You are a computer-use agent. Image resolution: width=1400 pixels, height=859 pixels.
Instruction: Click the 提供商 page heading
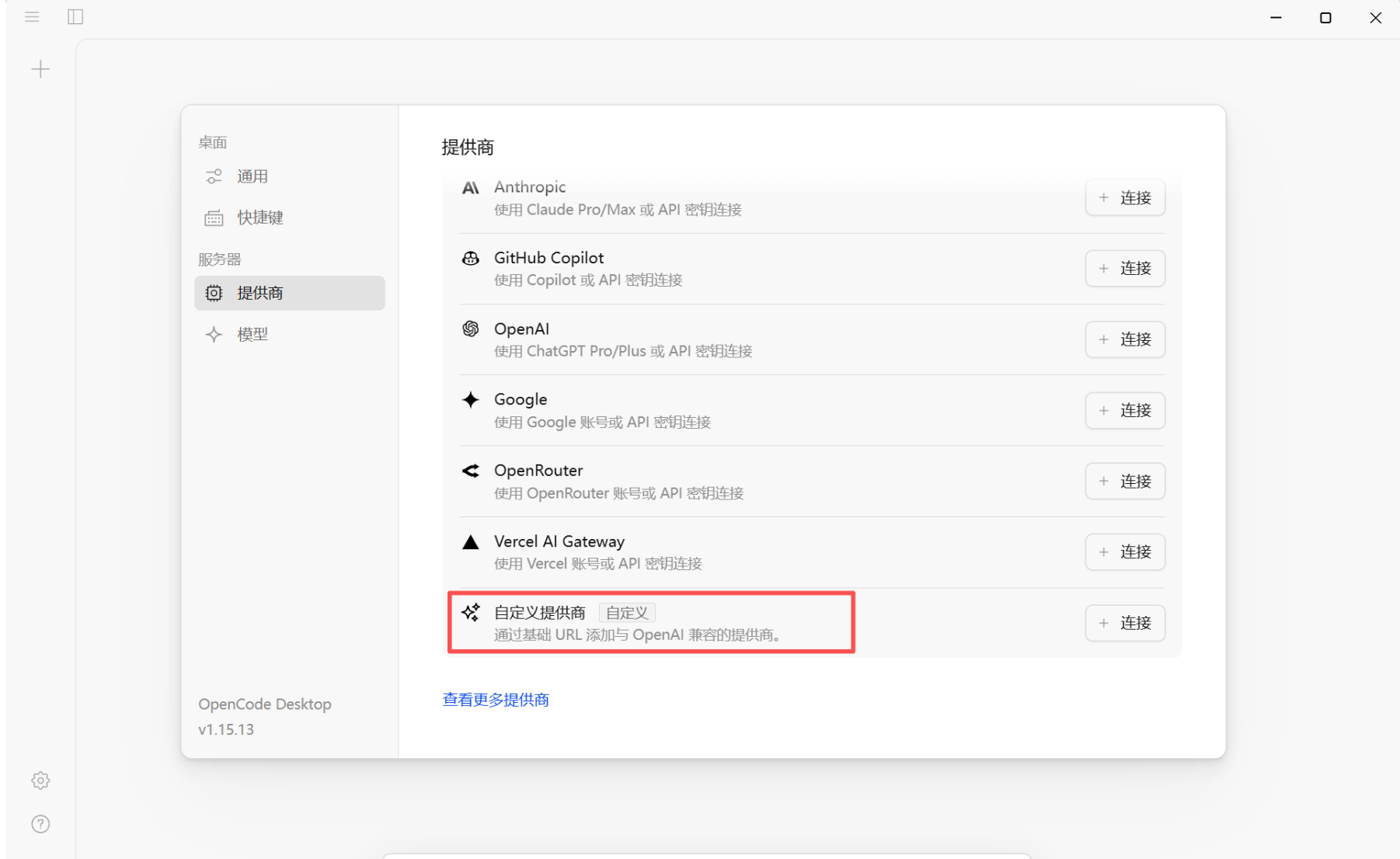(x=468, y=148)
